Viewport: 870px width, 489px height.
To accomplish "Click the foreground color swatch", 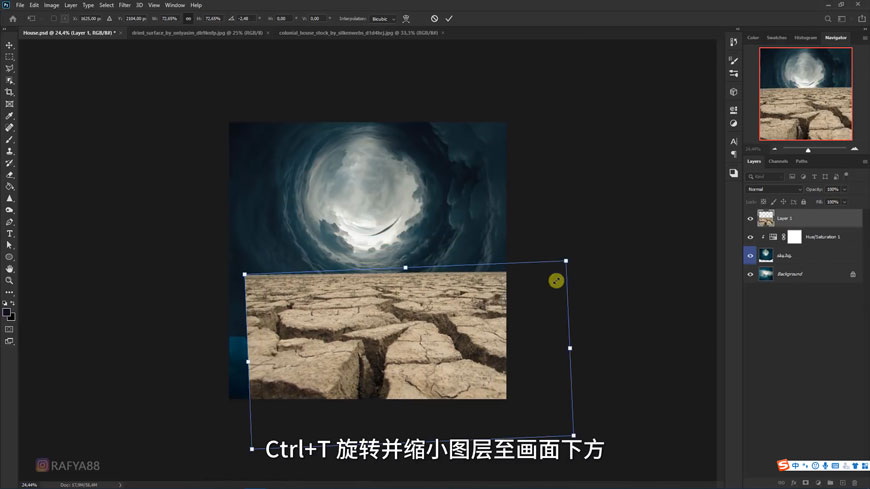I will (x=6, y=312).
